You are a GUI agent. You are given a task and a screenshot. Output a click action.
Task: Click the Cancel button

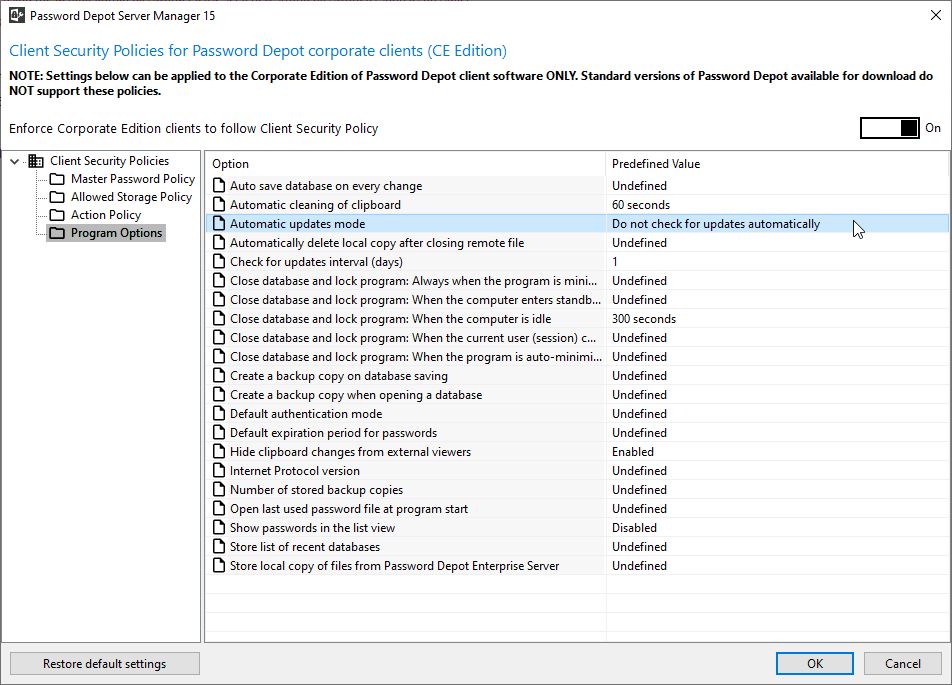pos(903,664)
